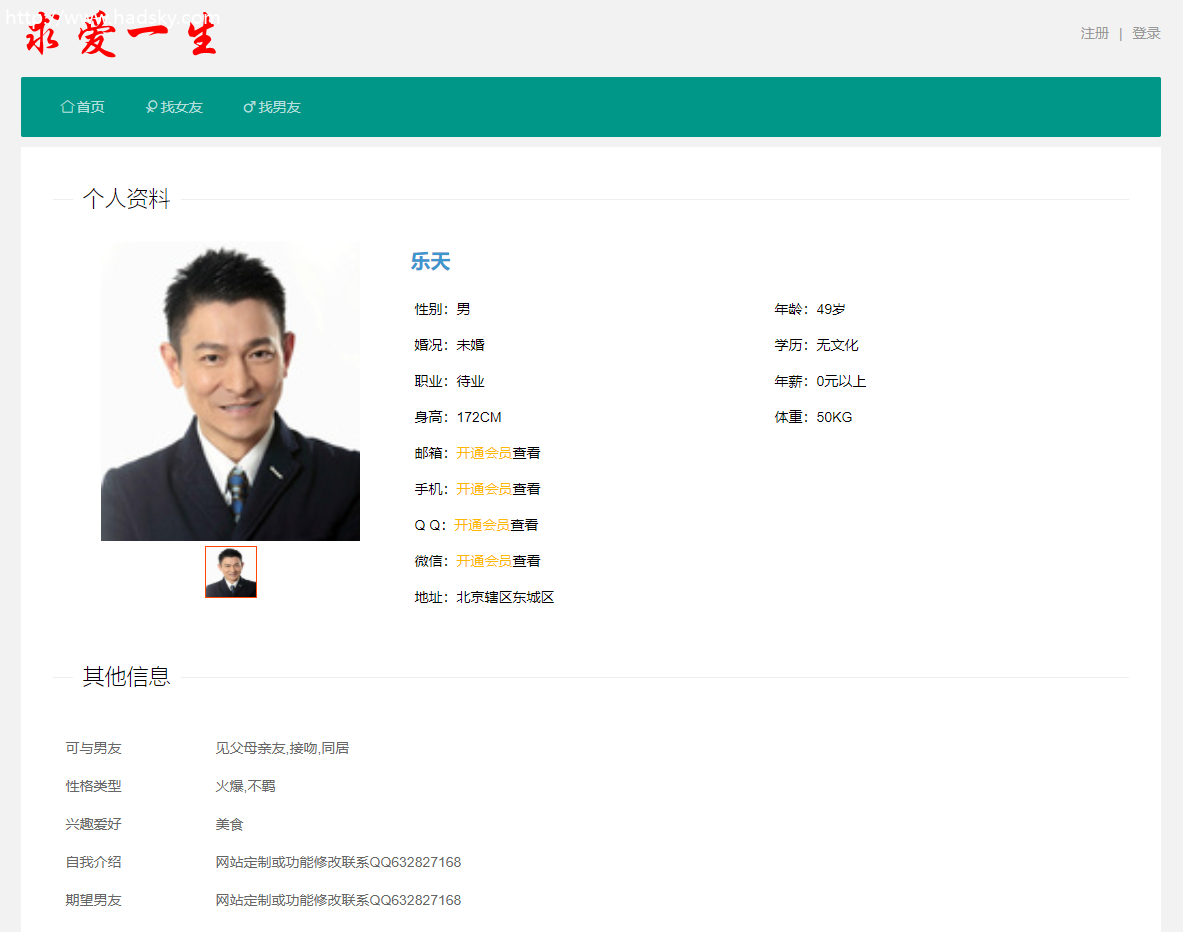Click 查看 text in the 邮箱 row
This screenshot has width=1183, height=932.
526,453
